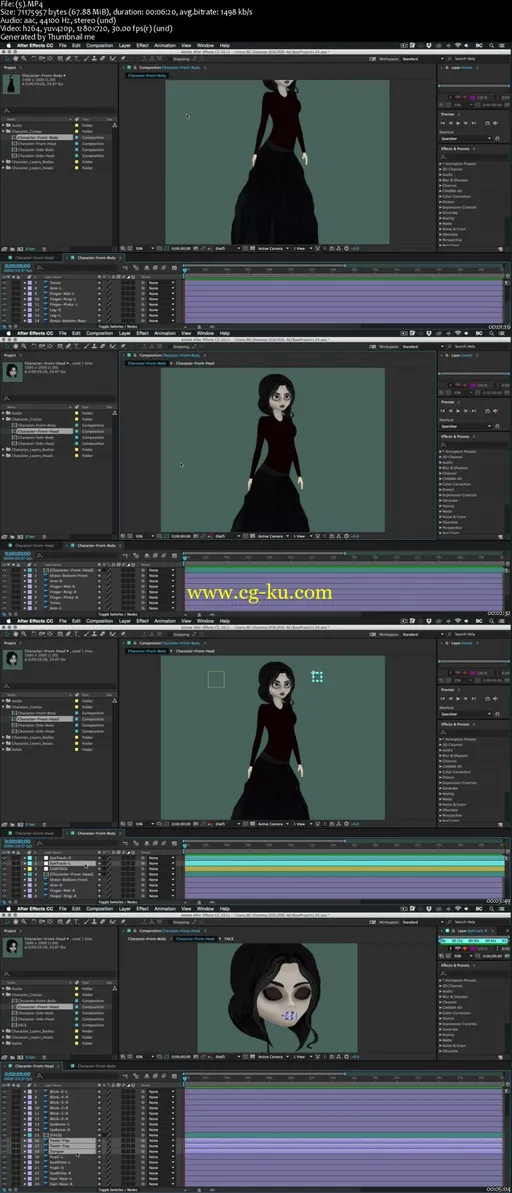The width and height of the screenshot is (512, 1193).
Task: Expand Color Correction effects in frame 00:01:16
Action: 440,196
